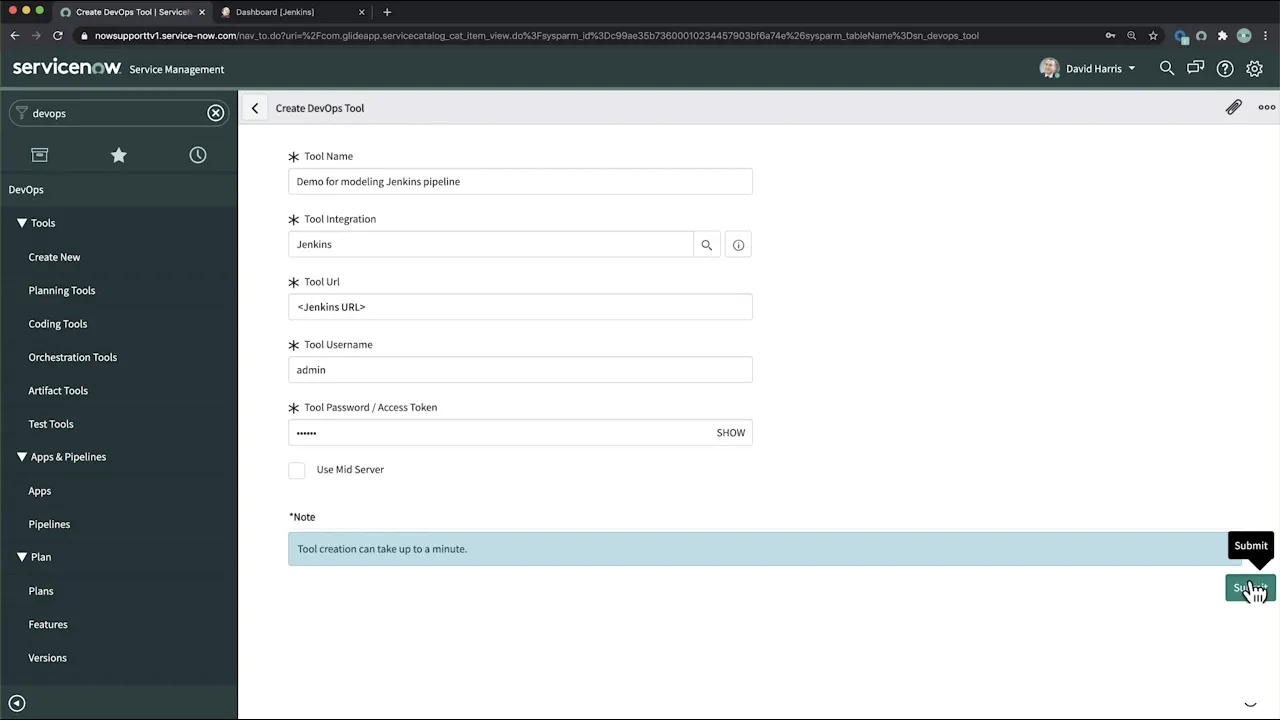Show the Tool Password by clicking SHOW

point(730,432)
